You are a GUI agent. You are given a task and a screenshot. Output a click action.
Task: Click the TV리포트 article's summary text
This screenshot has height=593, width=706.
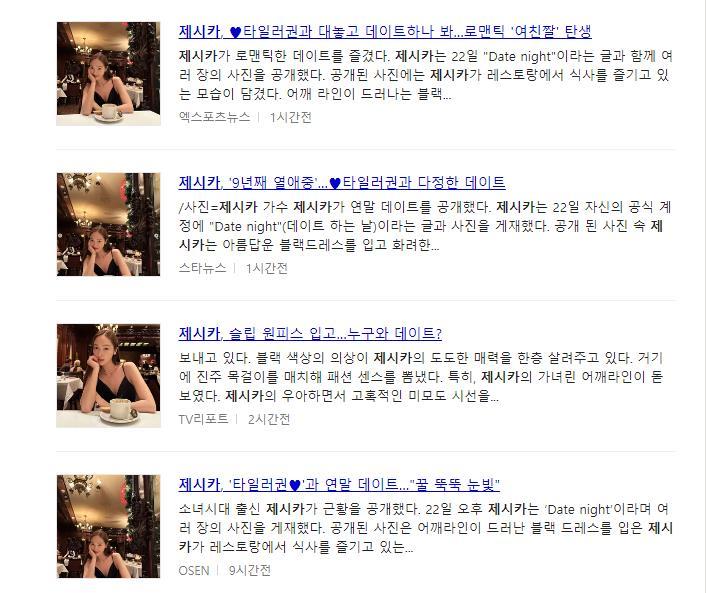click(421, 377)
